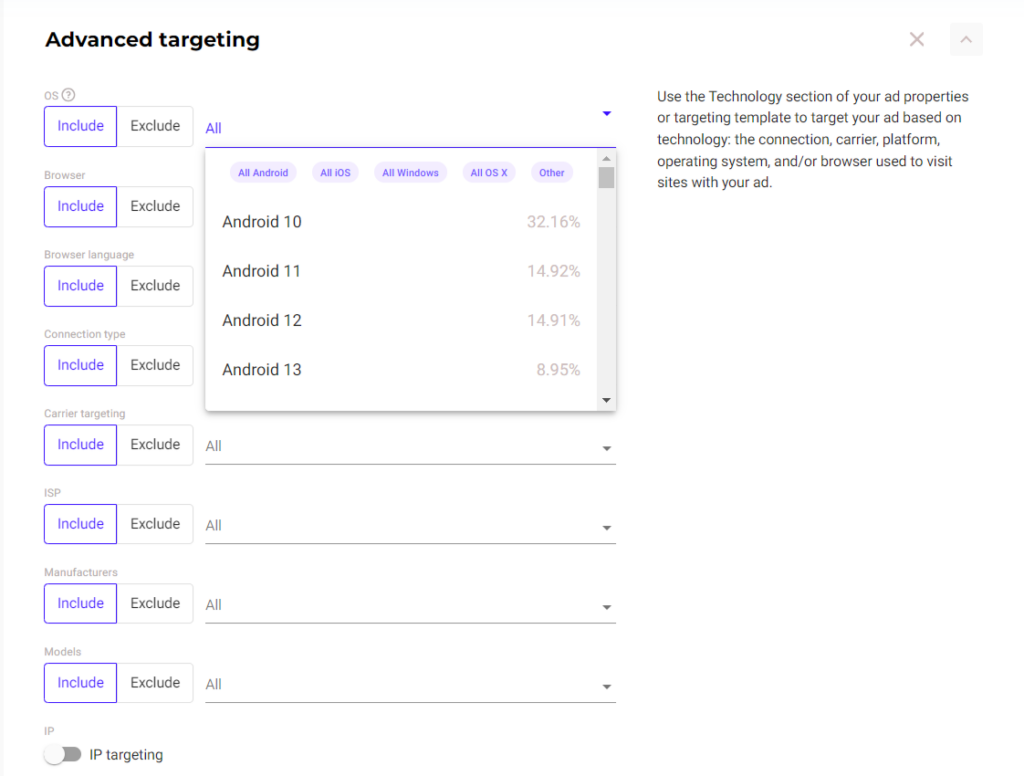Click the OS selection input field
This screenshot has height=776, width=1024.
tap(400, 128)
